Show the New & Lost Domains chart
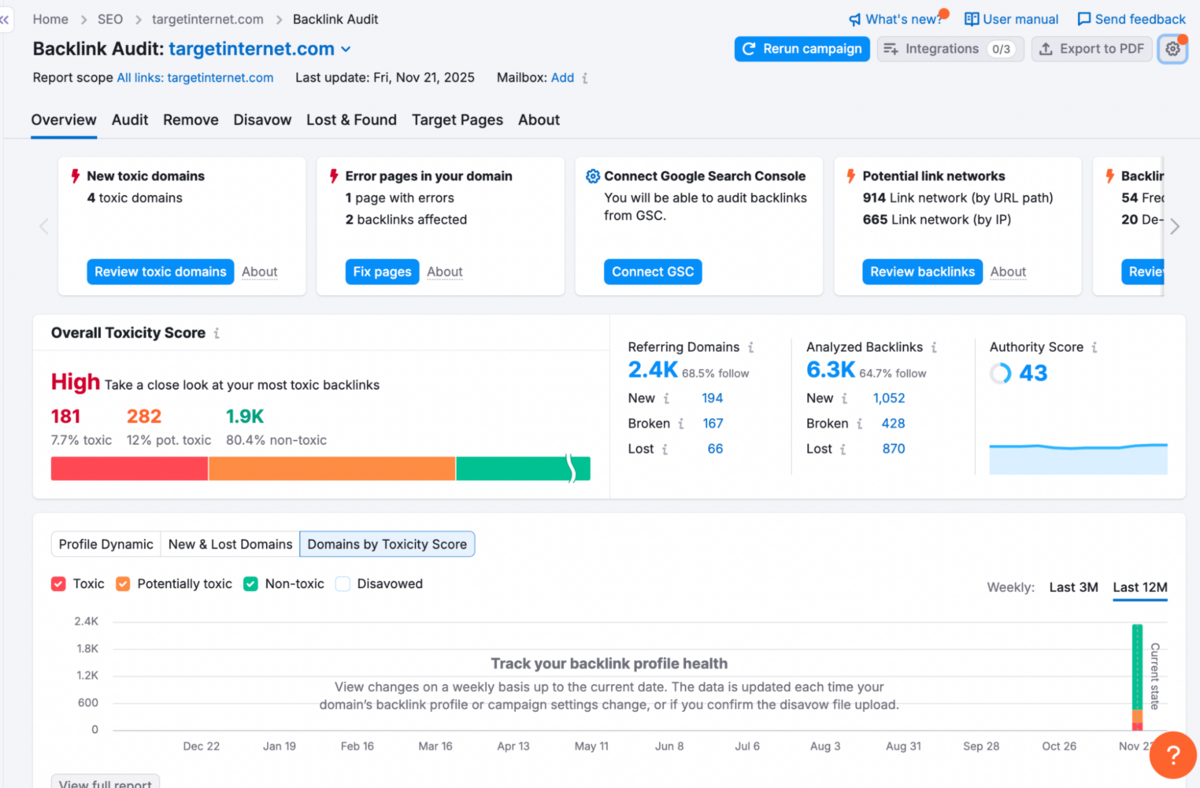The width and height of the screenshot is (1200, 788). [230, 544]
